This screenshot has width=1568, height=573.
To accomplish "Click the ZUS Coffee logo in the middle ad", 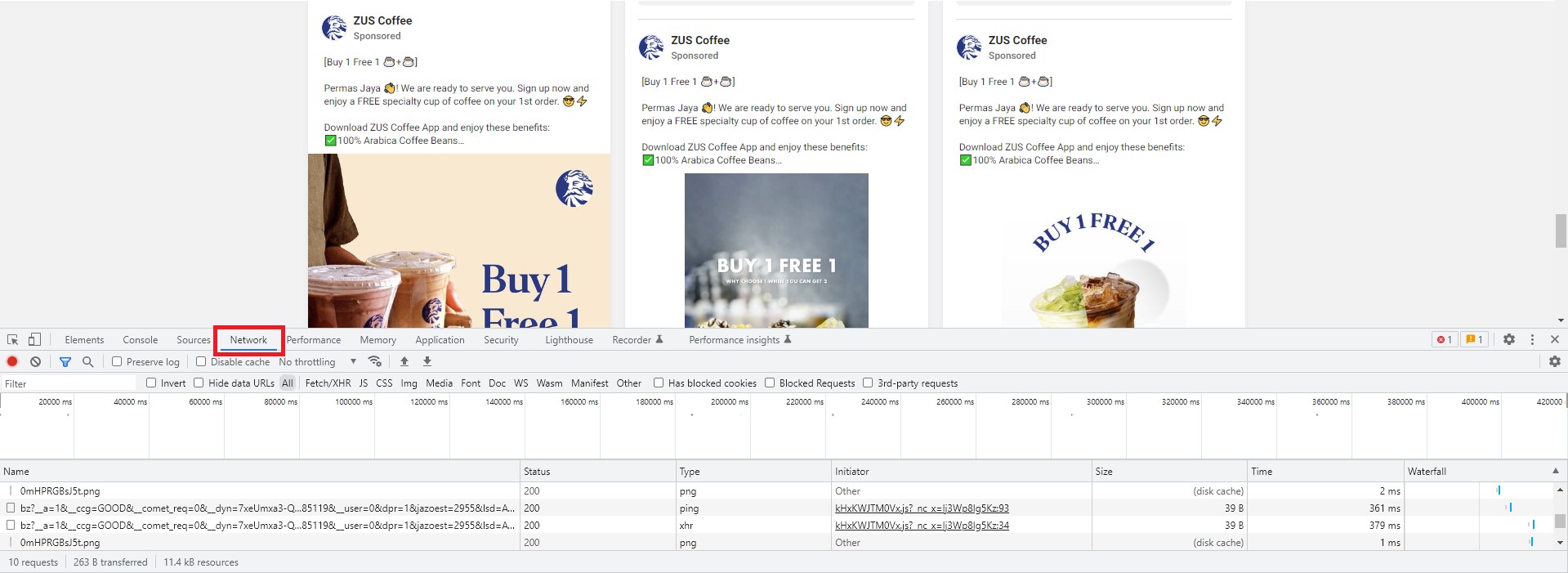I will click(651, 47).
